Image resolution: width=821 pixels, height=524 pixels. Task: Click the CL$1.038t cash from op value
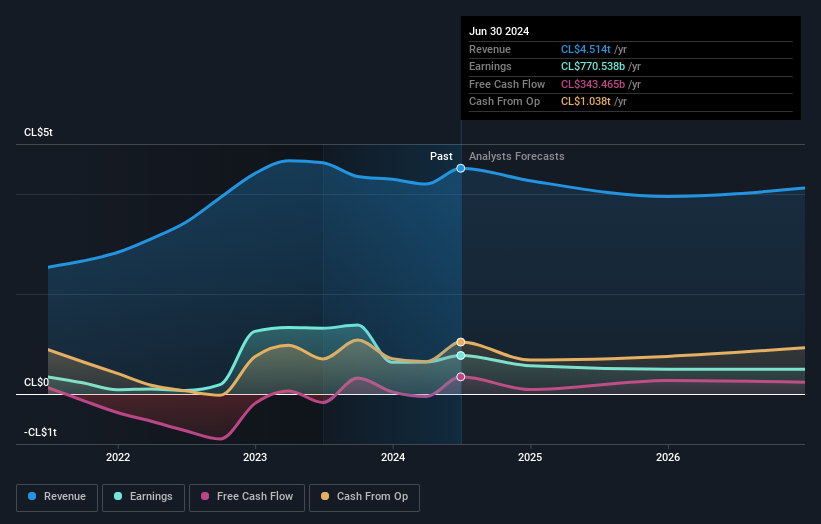585,102
